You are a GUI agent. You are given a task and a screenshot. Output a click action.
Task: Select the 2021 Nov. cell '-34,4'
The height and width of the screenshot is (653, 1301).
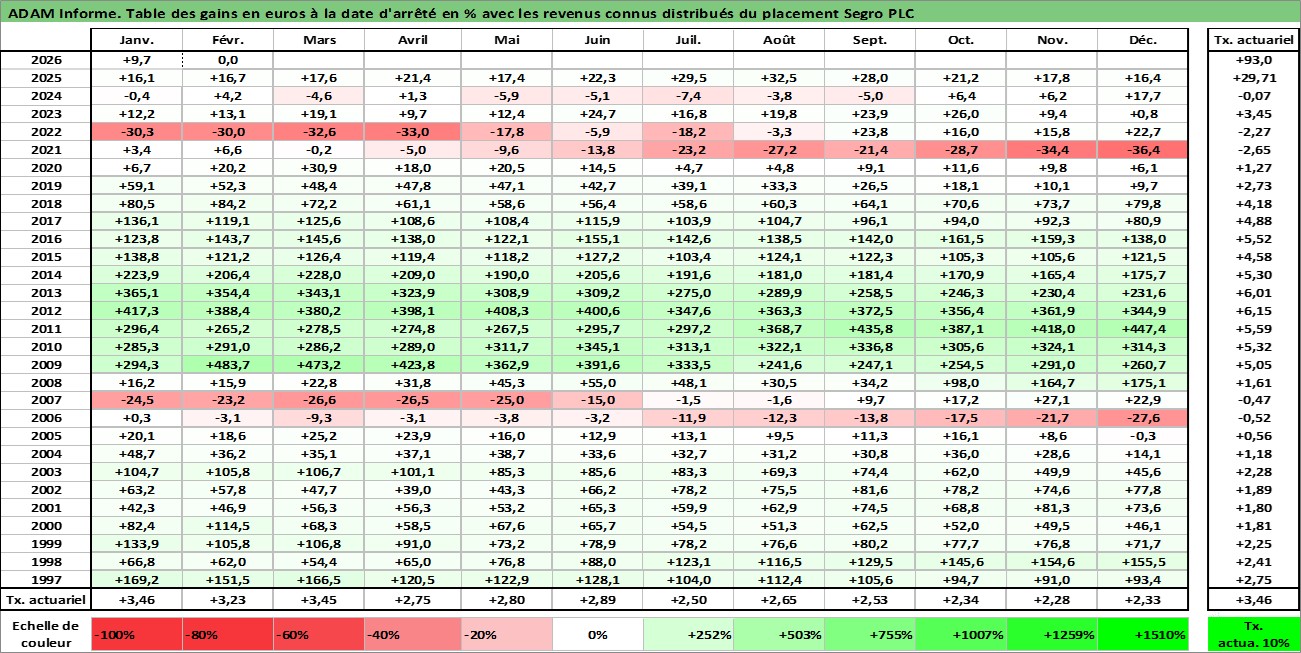point(1051,150)
